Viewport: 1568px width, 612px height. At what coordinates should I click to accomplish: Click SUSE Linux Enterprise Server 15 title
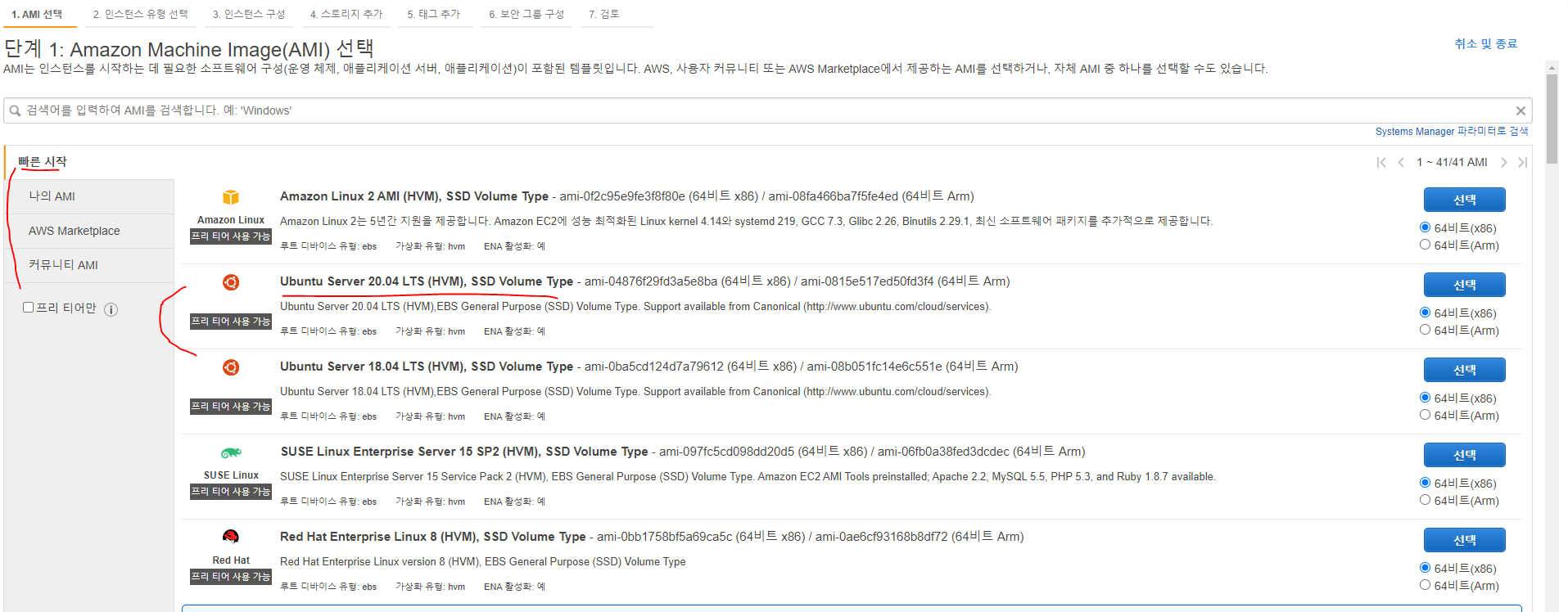click(x=464, y=452)
